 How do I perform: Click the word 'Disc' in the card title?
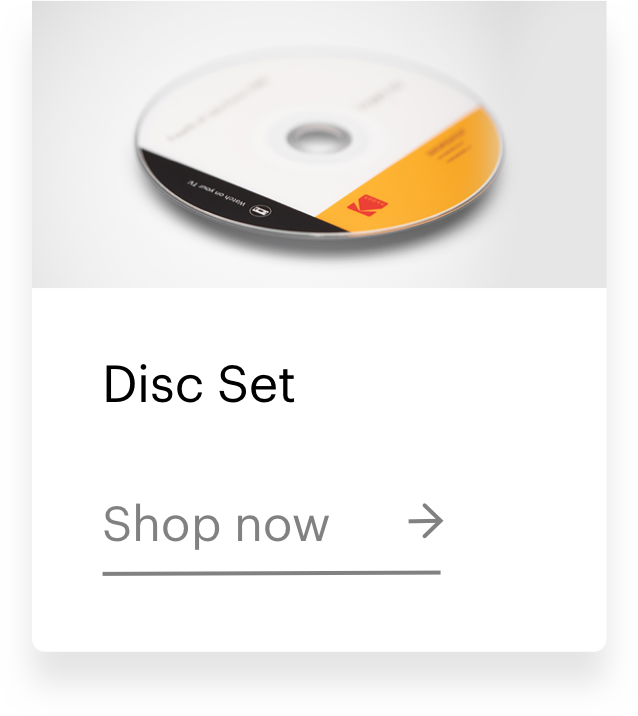tap(153, 384)
